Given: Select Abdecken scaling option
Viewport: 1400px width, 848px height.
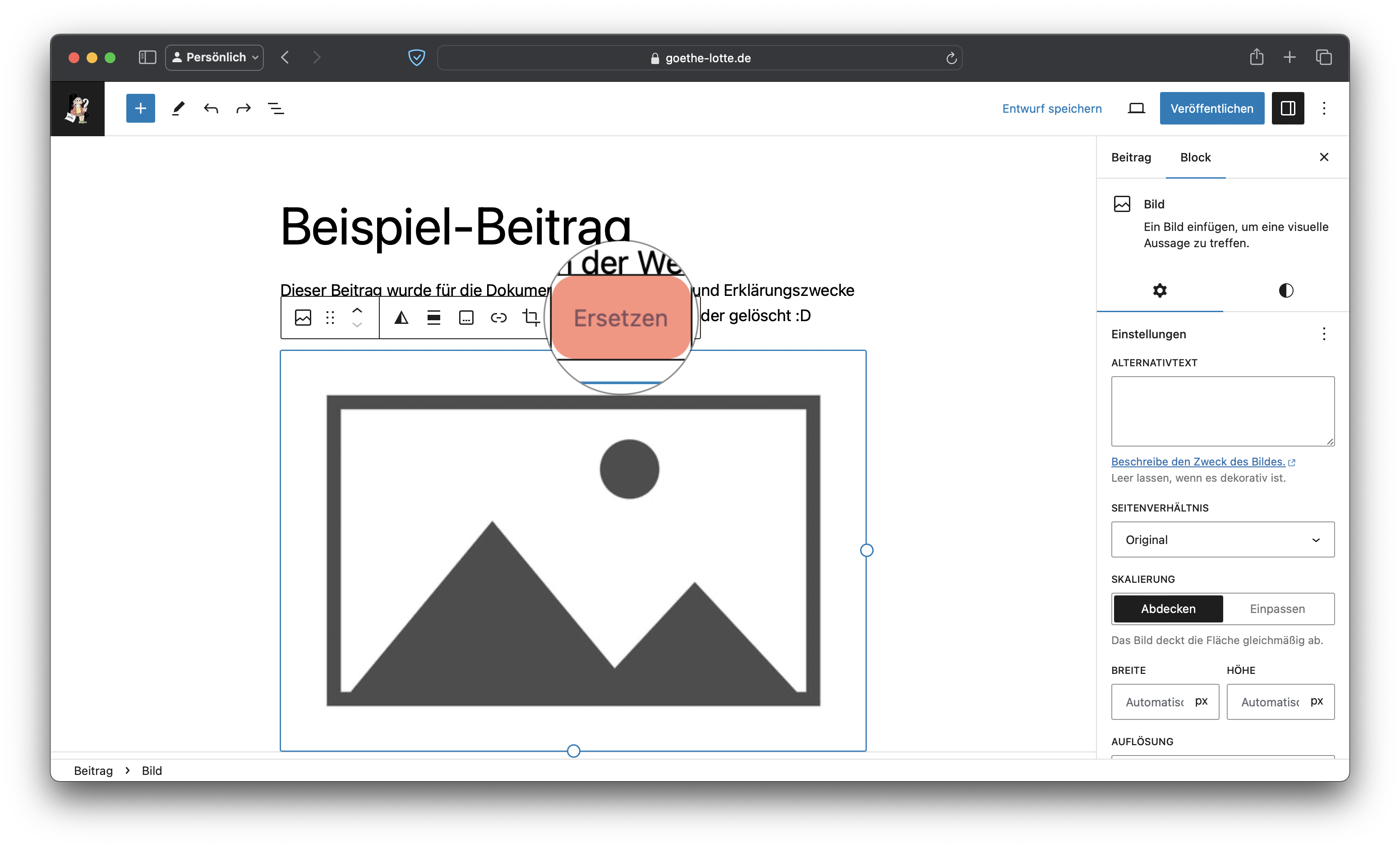Looking at the screenshot, I should [x=1168, y=609].
